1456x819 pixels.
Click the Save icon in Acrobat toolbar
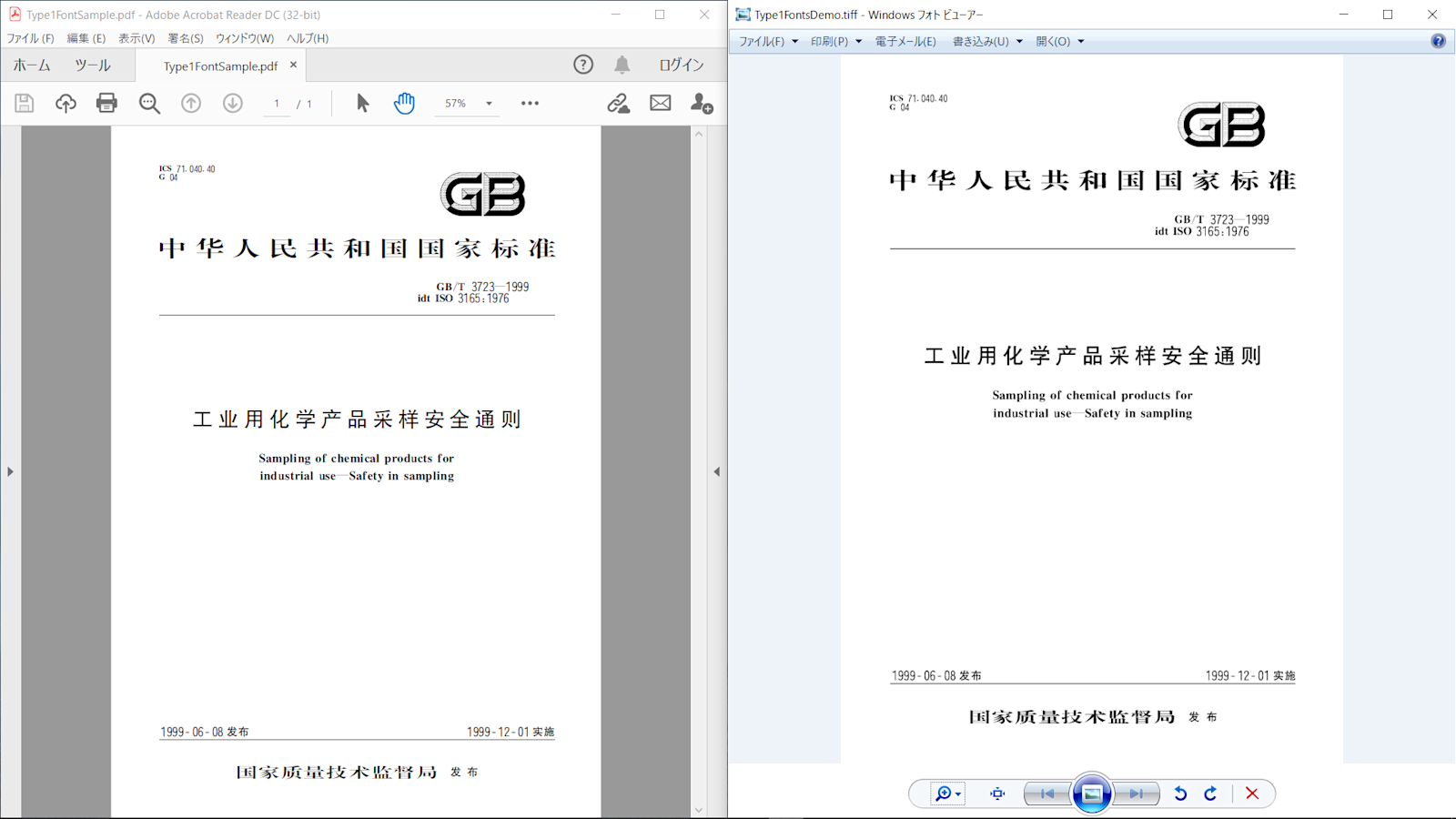pyautogui.click(x=25, y=103)
